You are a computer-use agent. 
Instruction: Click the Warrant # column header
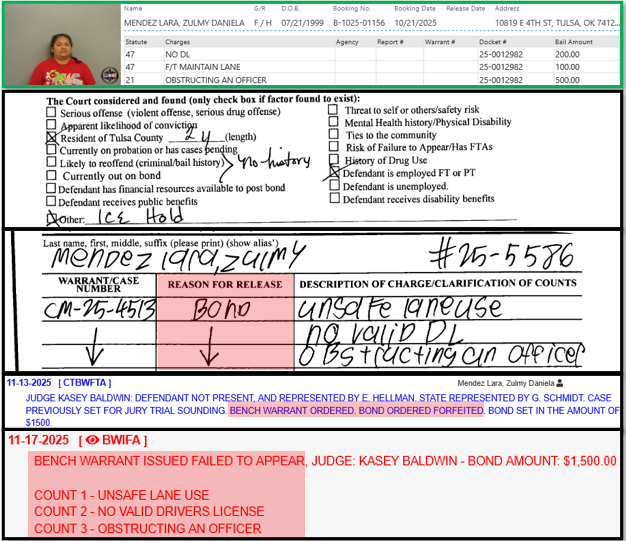tap(440, 42)
